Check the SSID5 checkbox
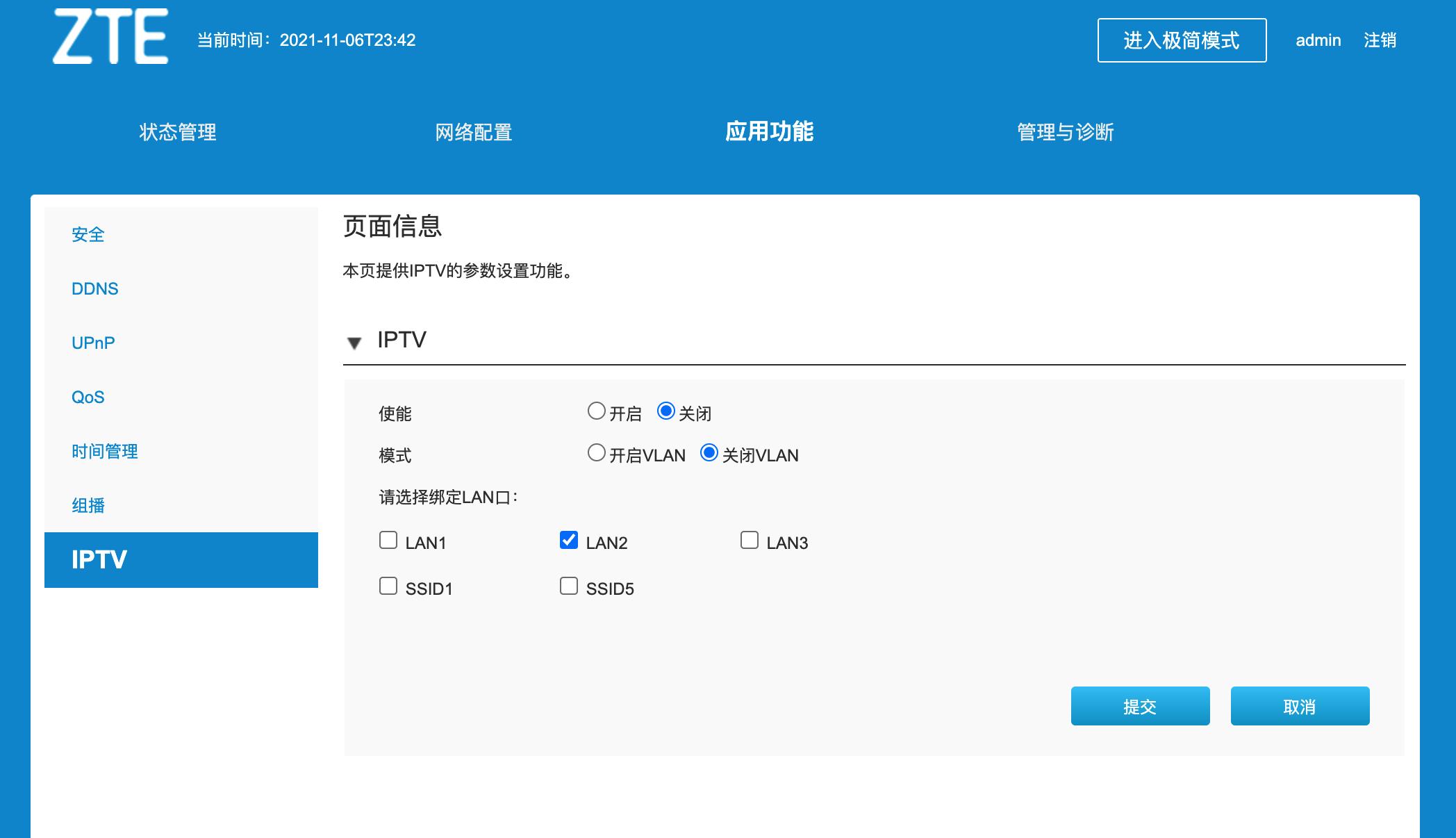 coord(568,585)
